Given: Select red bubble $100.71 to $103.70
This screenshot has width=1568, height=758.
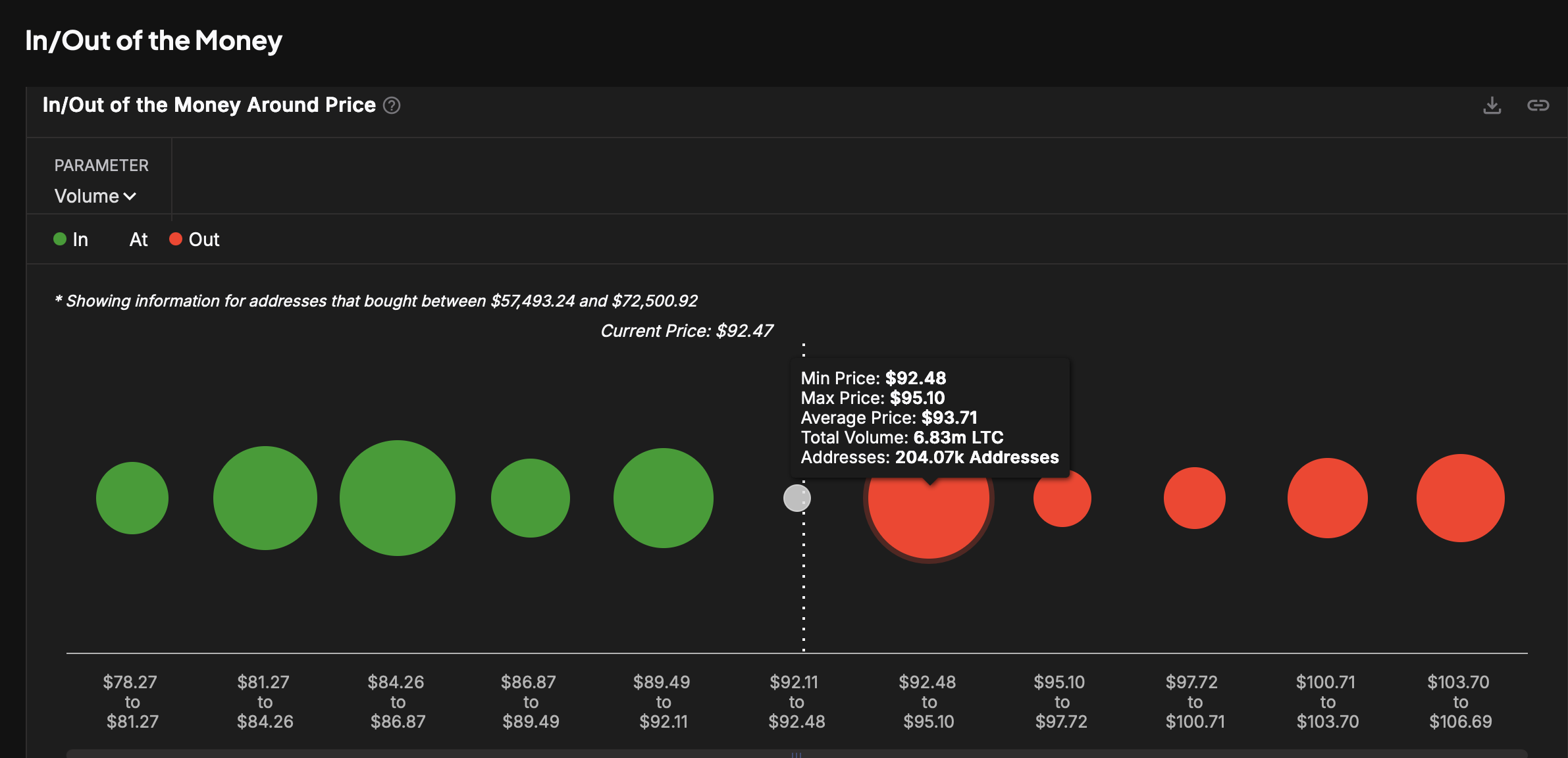Looking at the screenshot, I should pos(1328,498).
